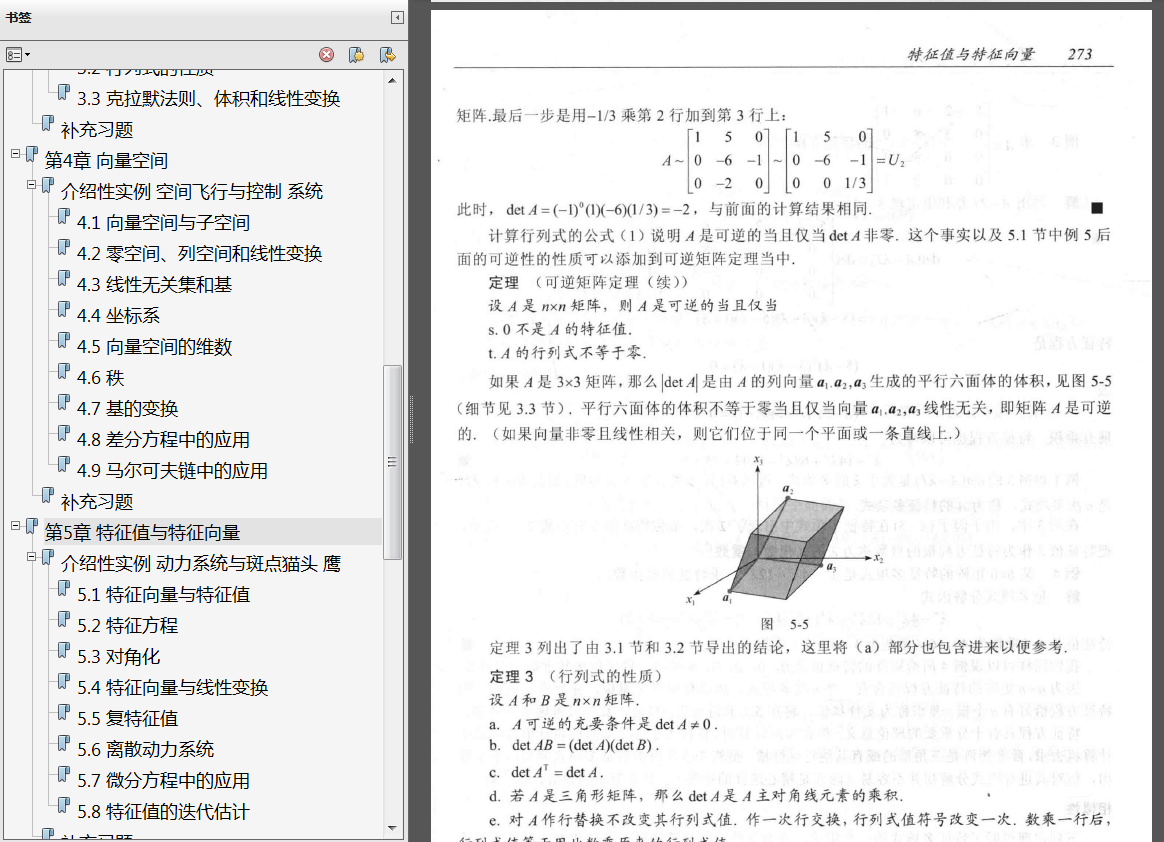Open bookmark 5.1 特征向量与特征值

point(163,595)
